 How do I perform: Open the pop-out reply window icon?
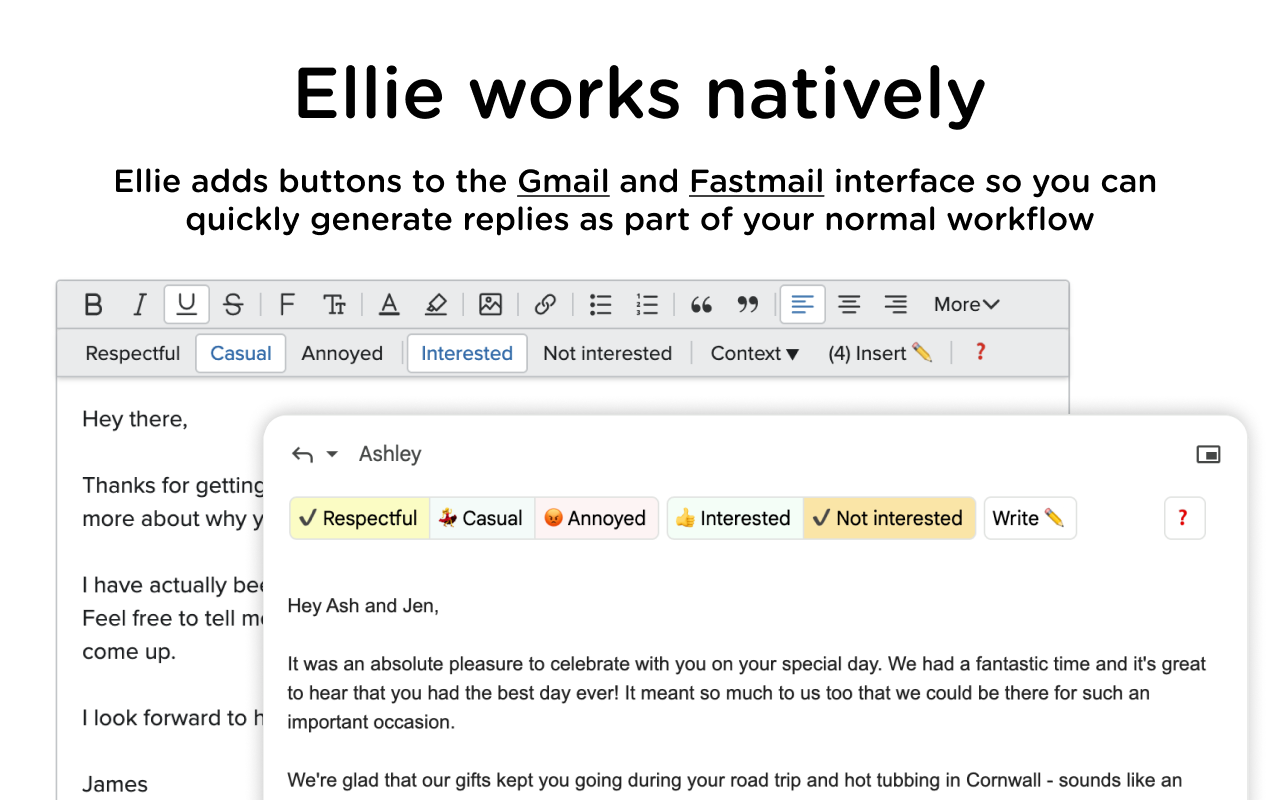coord(1208,454)
